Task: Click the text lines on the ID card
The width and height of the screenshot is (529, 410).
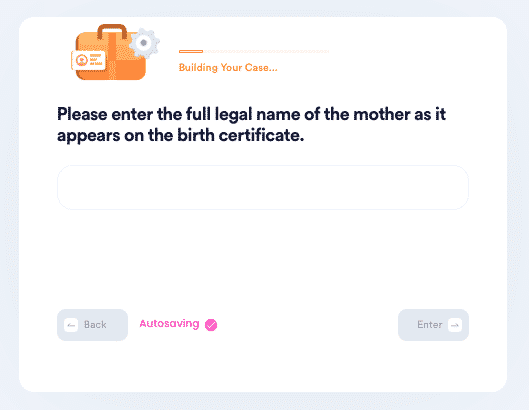Action: [x=96, y=60]
